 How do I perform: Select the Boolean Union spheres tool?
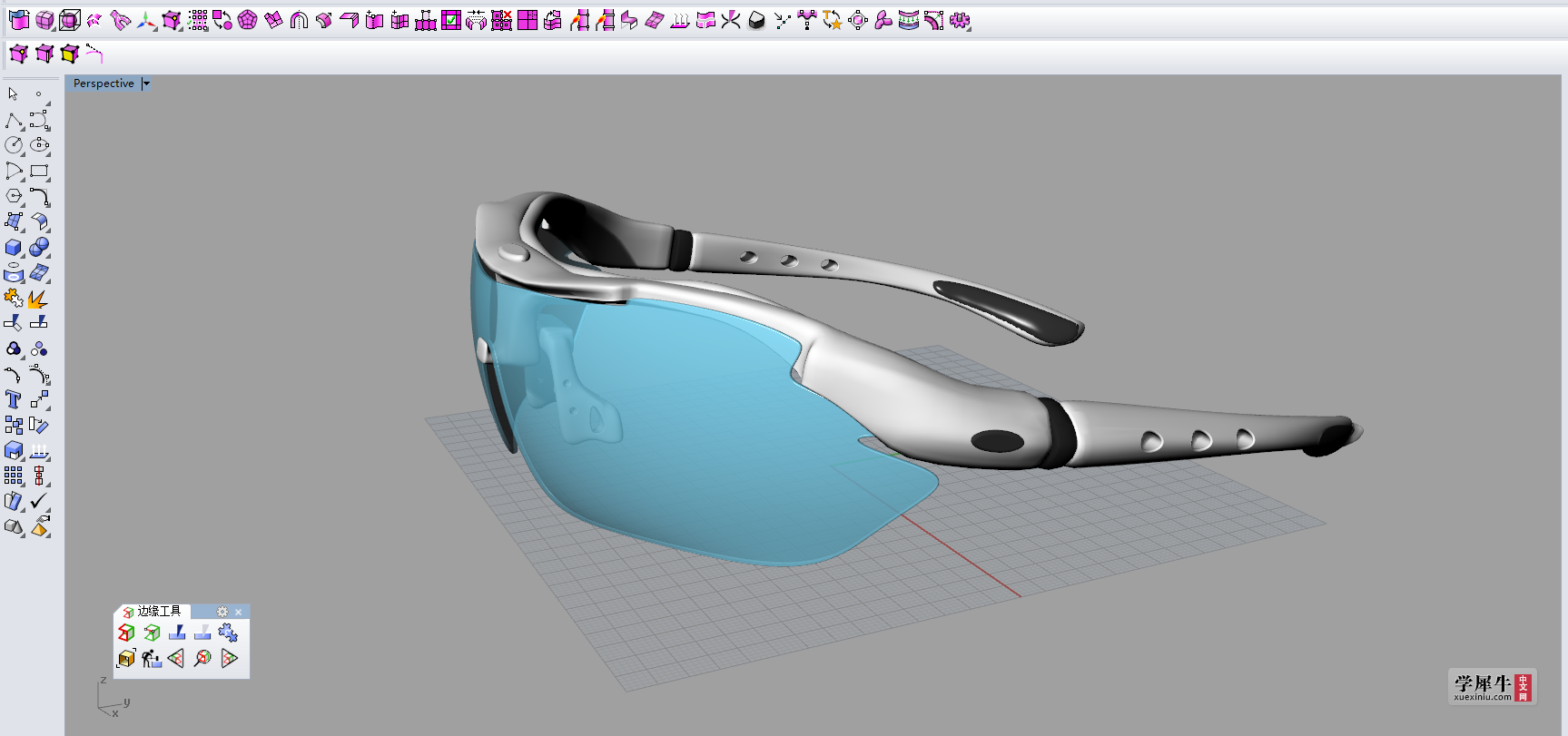click(x=39, y=247)
